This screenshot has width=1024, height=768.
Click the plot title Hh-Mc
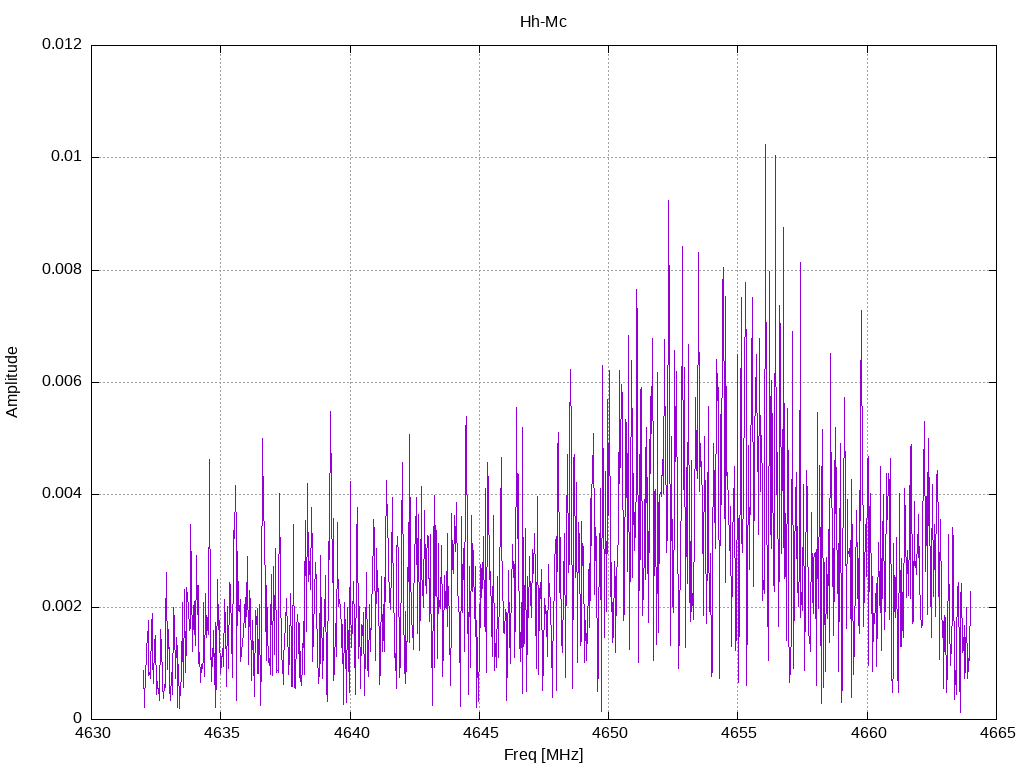click(543, 22)
